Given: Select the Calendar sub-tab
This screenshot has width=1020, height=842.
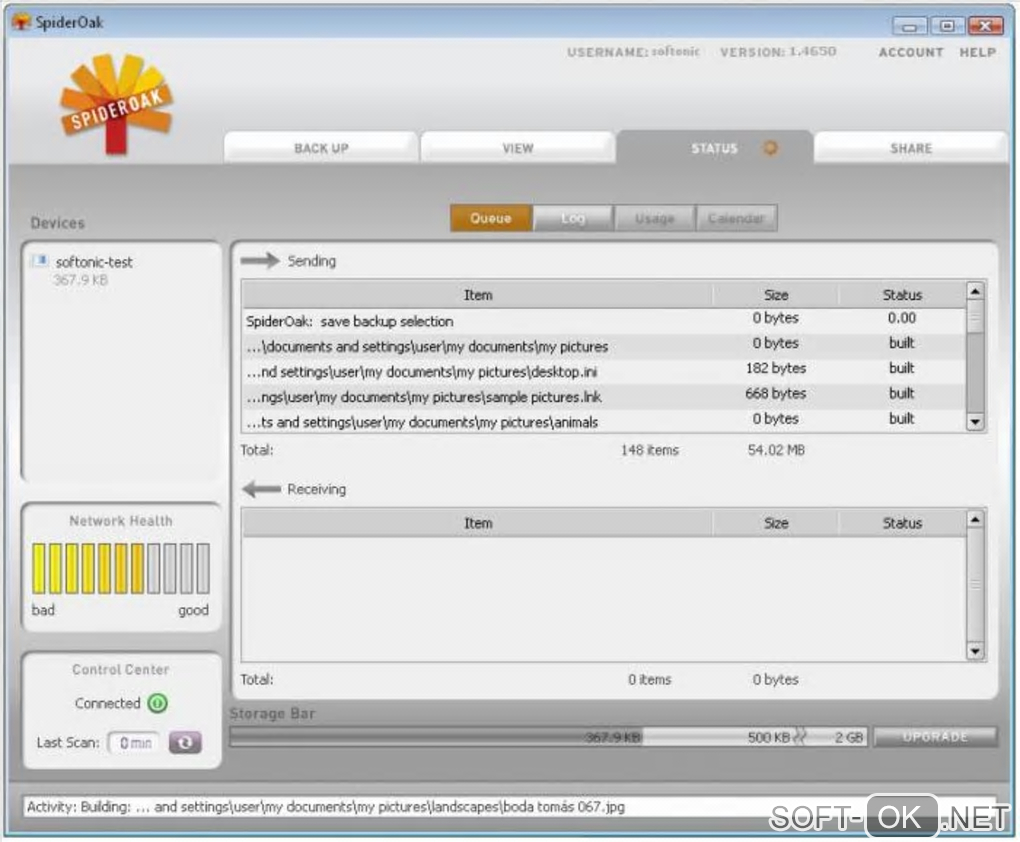Looking at the screenshot, I should click(736, 218).
